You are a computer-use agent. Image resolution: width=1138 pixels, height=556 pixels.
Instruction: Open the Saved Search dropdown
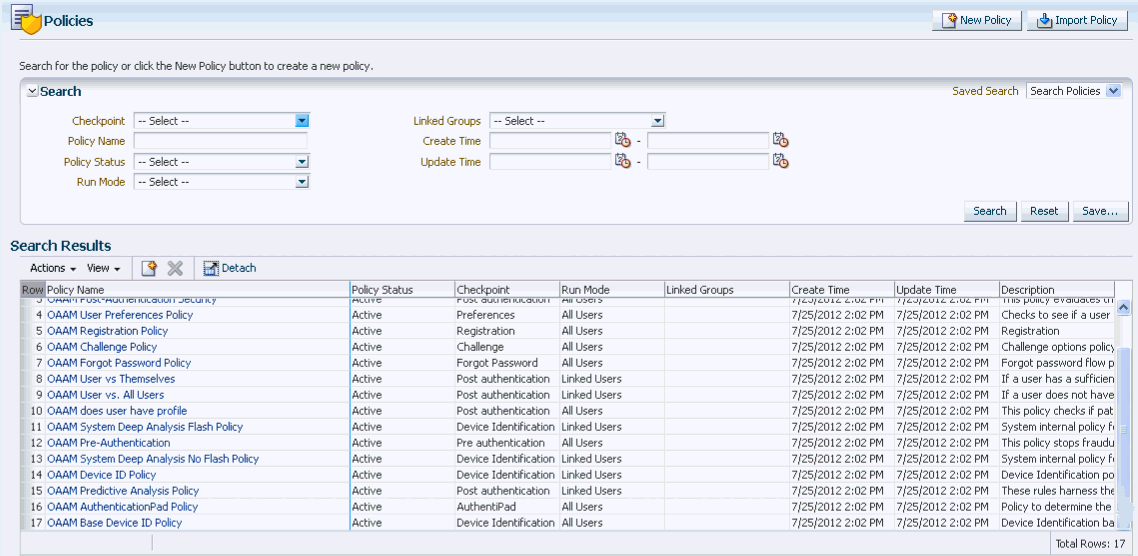pos(1074,91)
